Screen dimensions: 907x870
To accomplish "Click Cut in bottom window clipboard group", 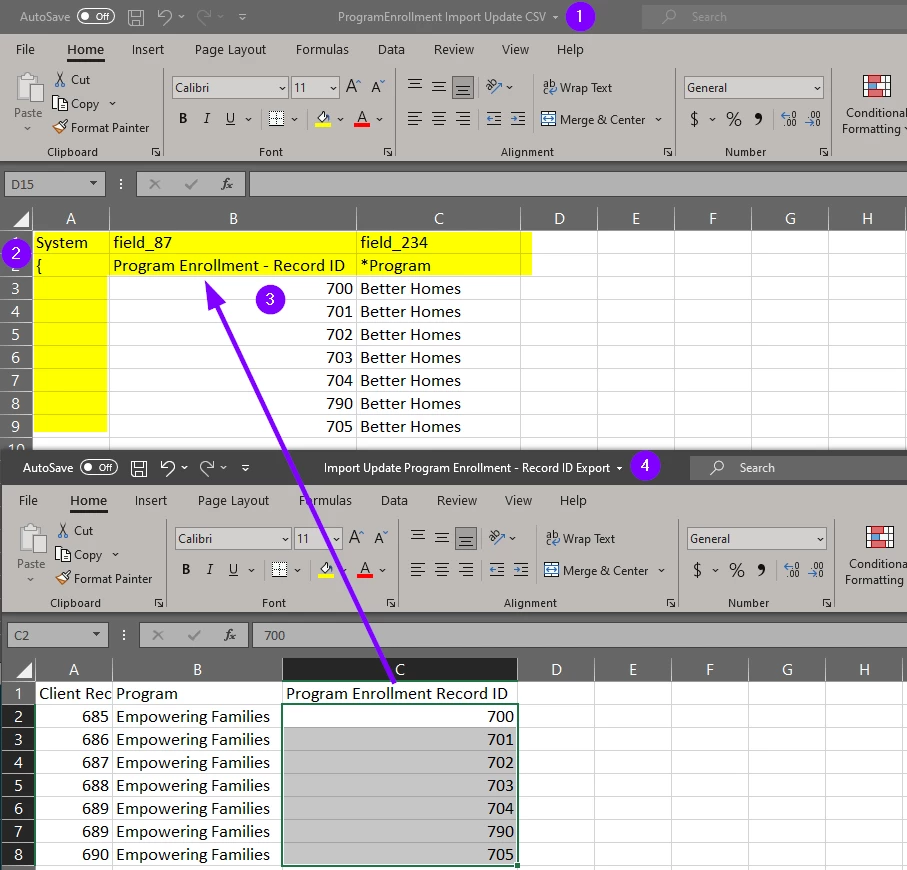I will tap(76, 531).
